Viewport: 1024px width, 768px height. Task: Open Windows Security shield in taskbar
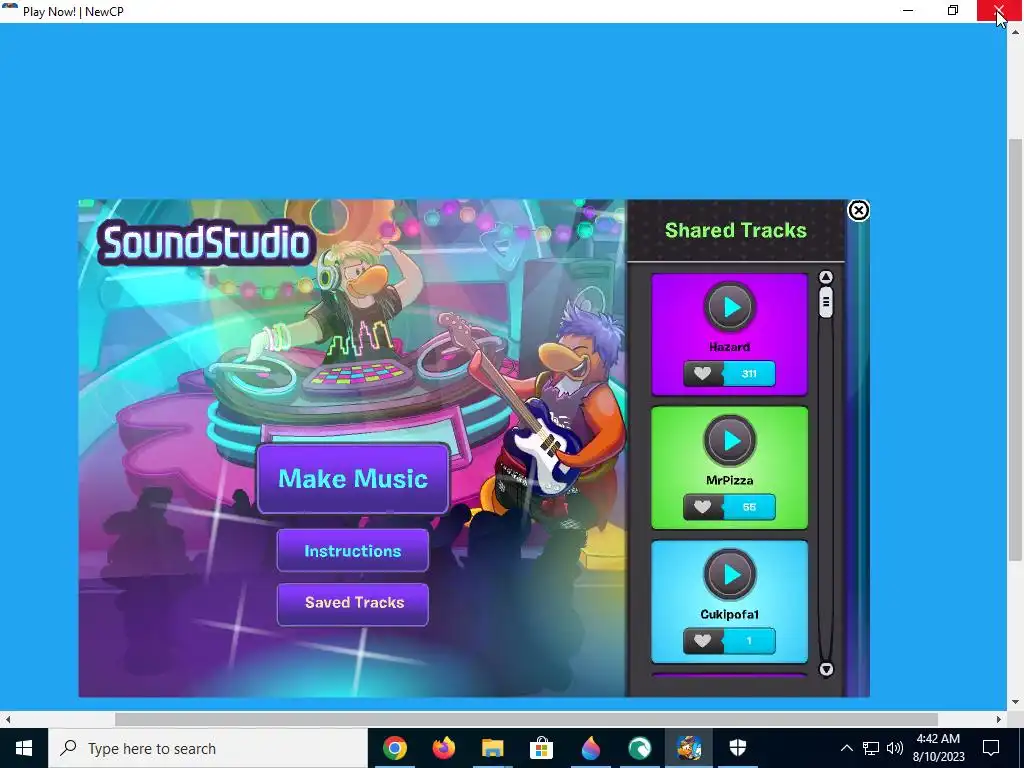(x=737, y=748)
